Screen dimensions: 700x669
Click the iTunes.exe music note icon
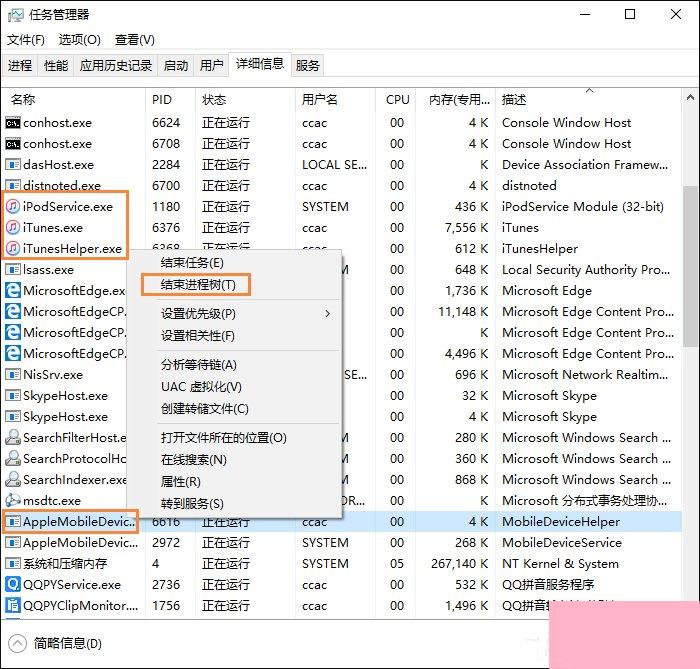pos(12,228)
